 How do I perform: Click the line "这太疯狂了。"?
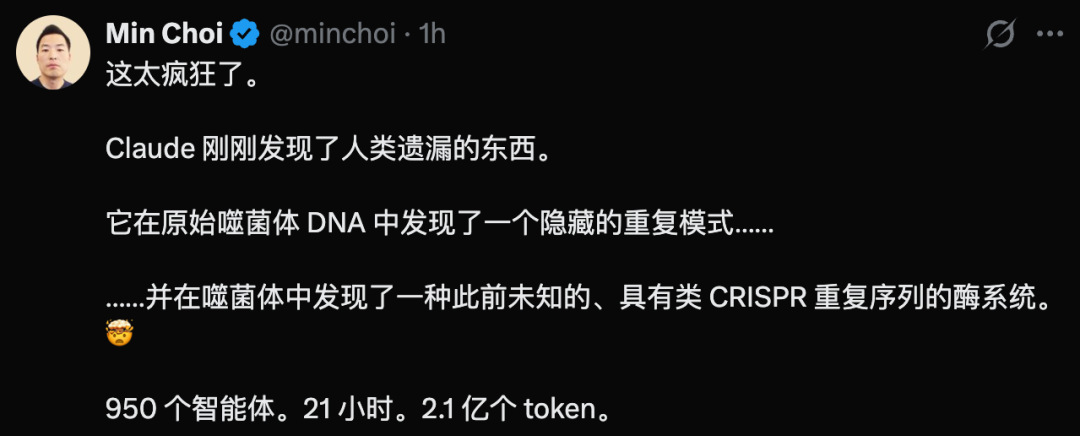(182, 75)
